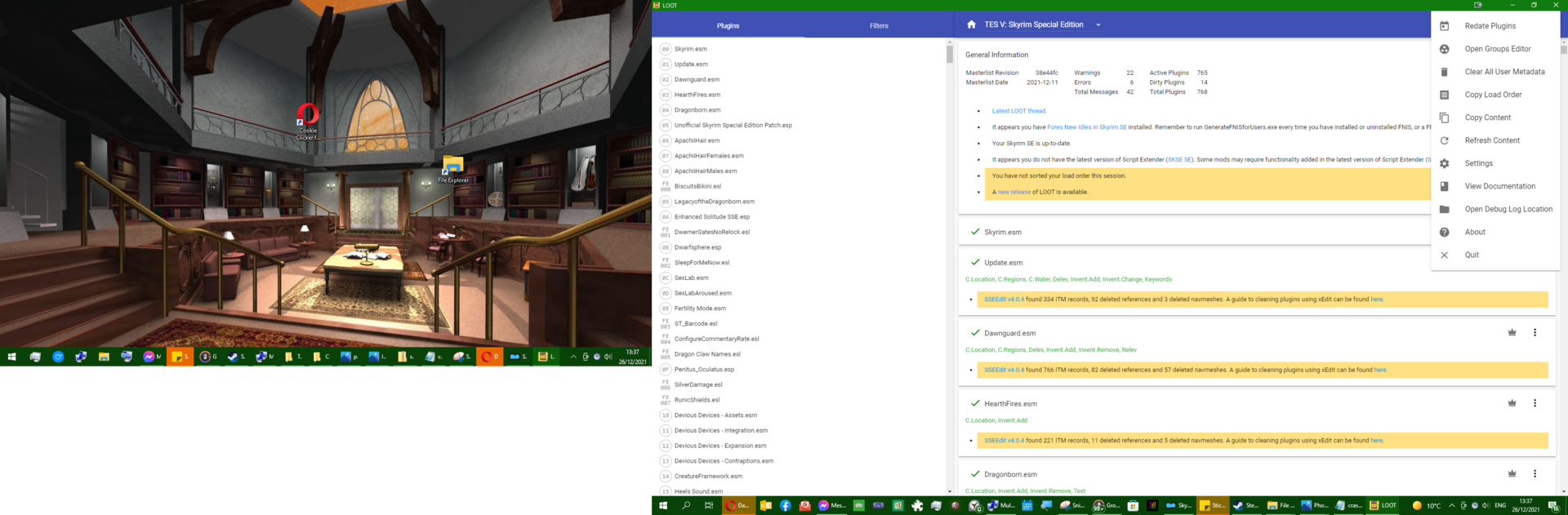Open the SKSE SE link
Image resolution: width=1568 pixels, height=515 pixels.
[x=1180, y=160]
